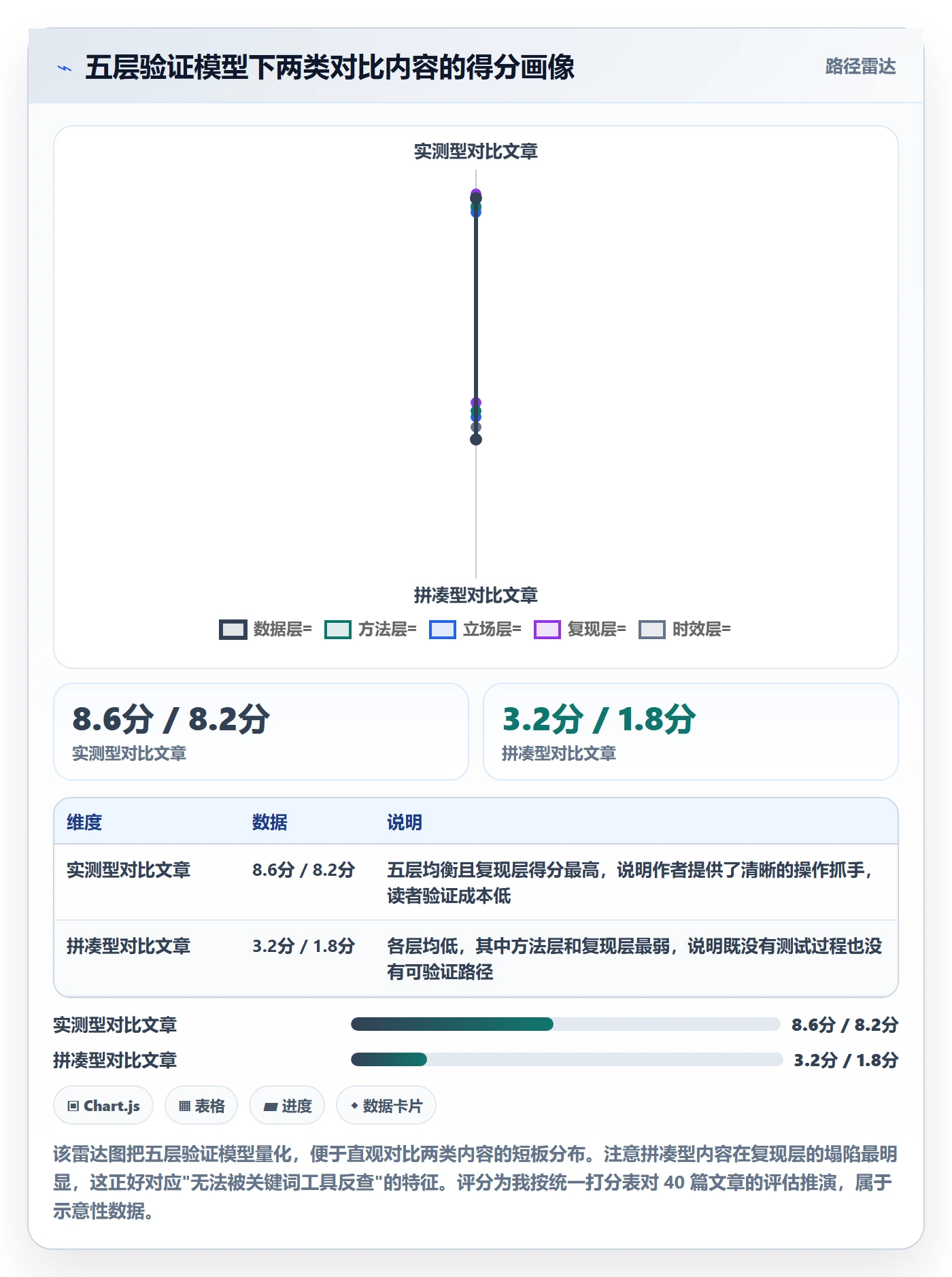
Task: Click the 拼凑型对比文章 progress bar
Action: 566,1059
